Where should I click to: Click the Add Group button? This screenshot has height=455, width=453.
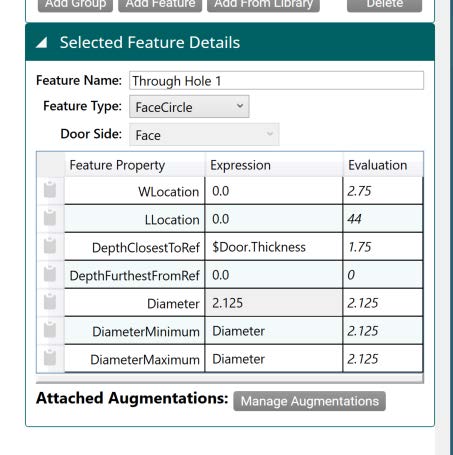[75, 5]
